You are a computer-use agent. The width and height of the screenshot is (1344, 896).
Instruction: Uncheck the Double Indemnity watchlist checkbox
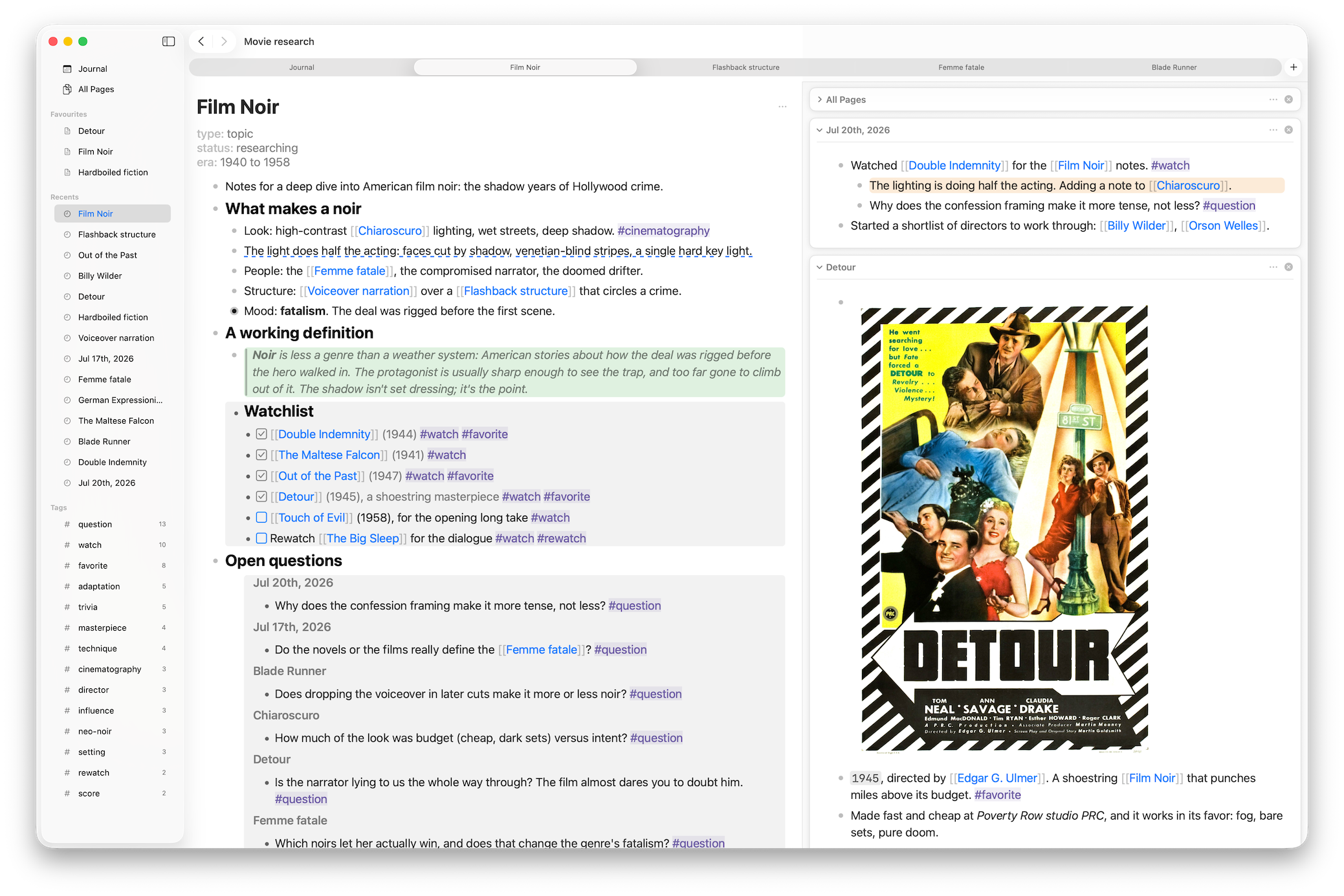tap(261, 434)
